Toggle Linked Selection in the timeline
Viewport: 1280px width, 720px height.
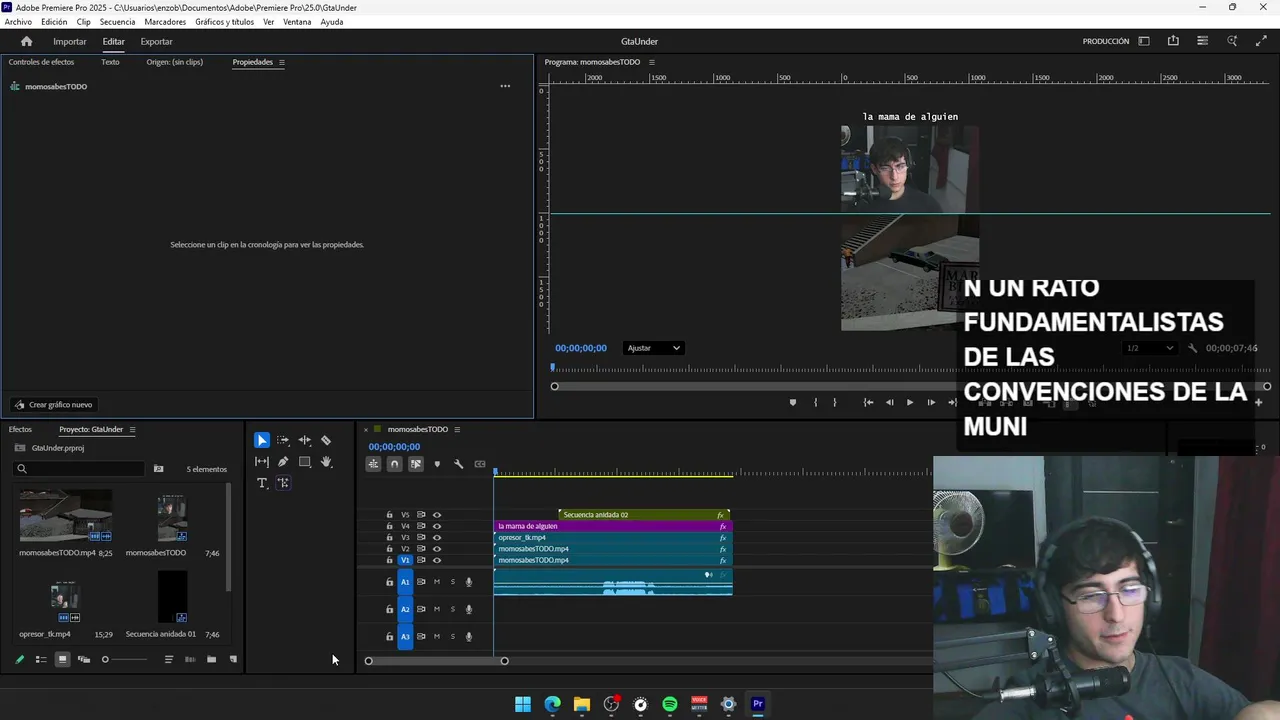coord(416,464)
